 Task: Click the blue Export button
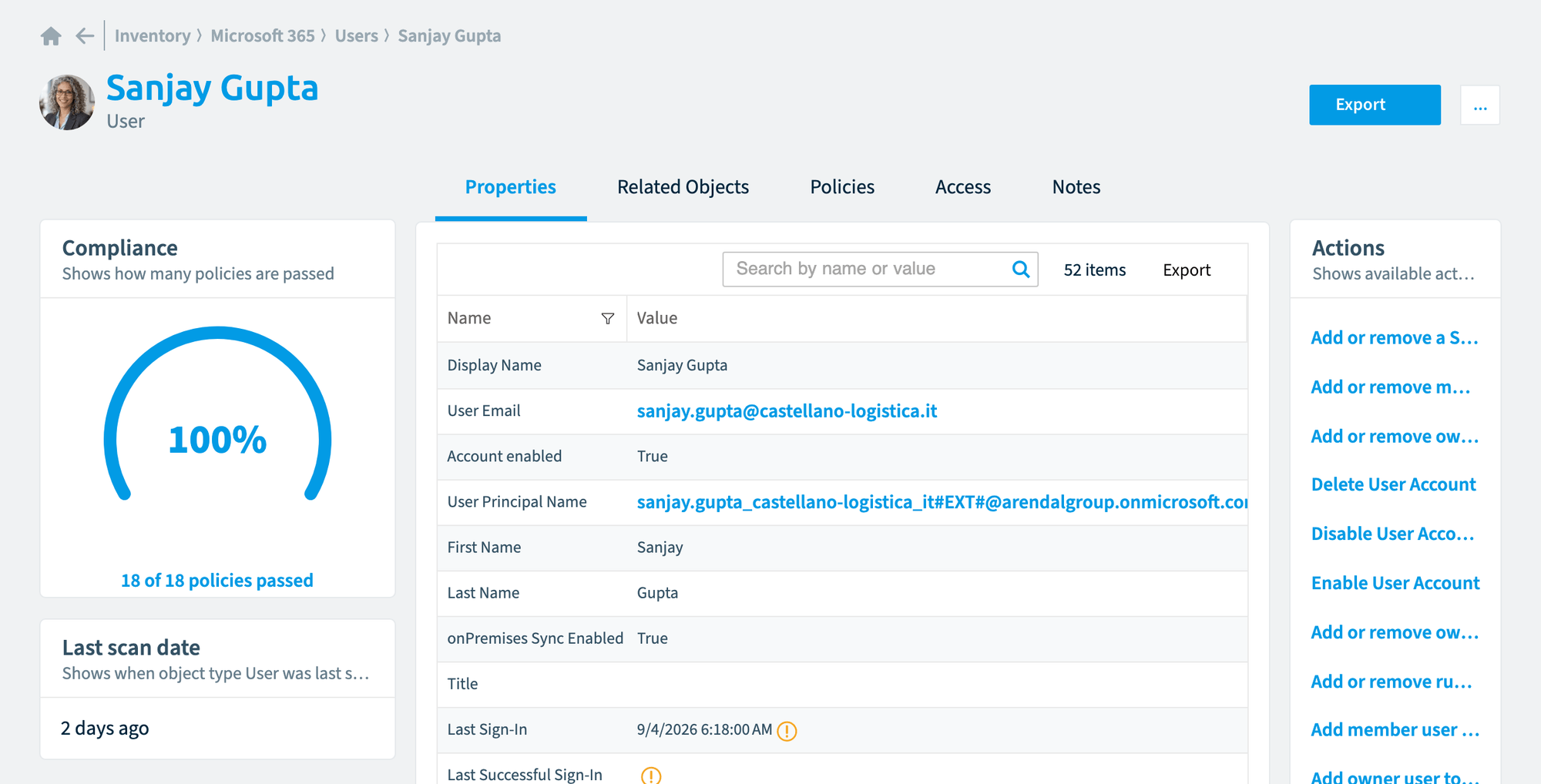[1375, 105]
